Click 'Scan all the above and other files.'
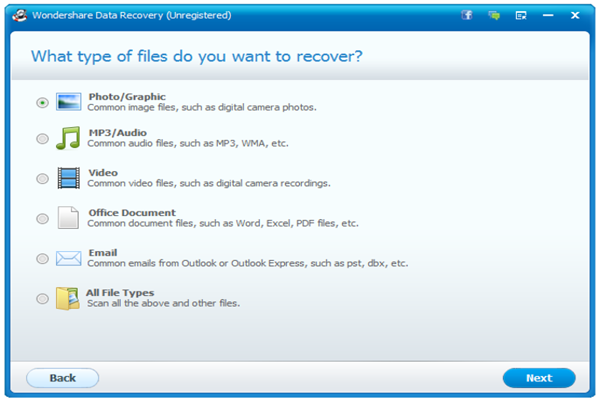Viewport: 600px width, 400px height. 164,304
